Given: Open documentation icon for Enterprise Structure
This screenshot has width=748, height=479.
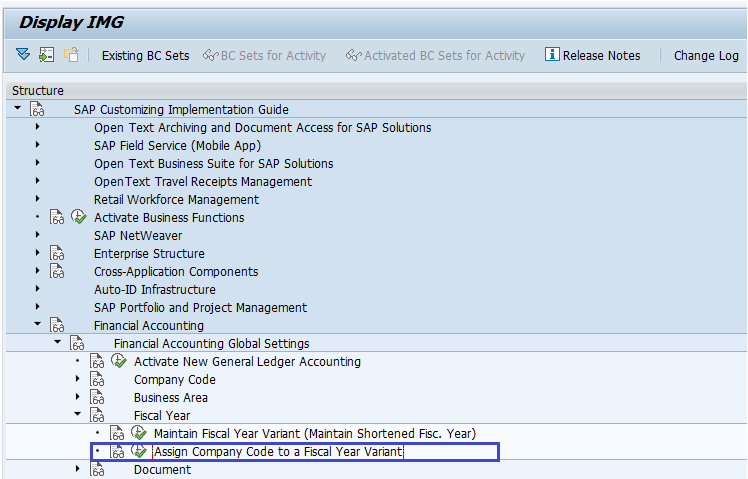Looking at the screenshot, I should tap(57, 253).
